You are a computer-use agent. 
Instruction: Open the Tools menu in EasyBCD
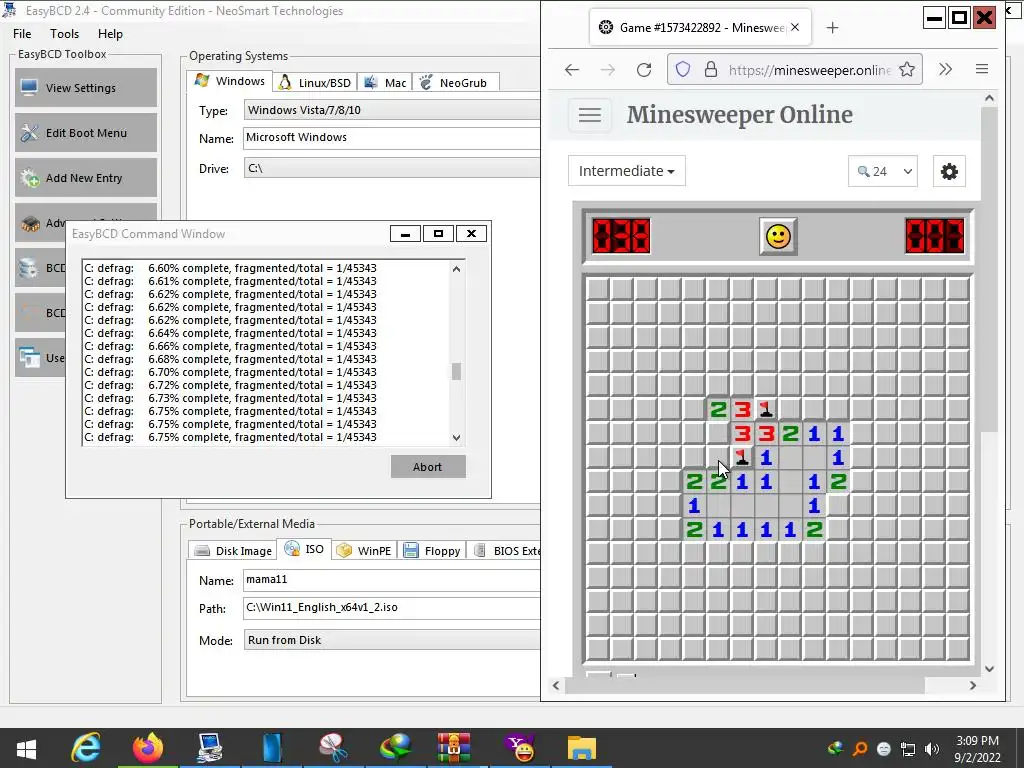pos(64,34)
